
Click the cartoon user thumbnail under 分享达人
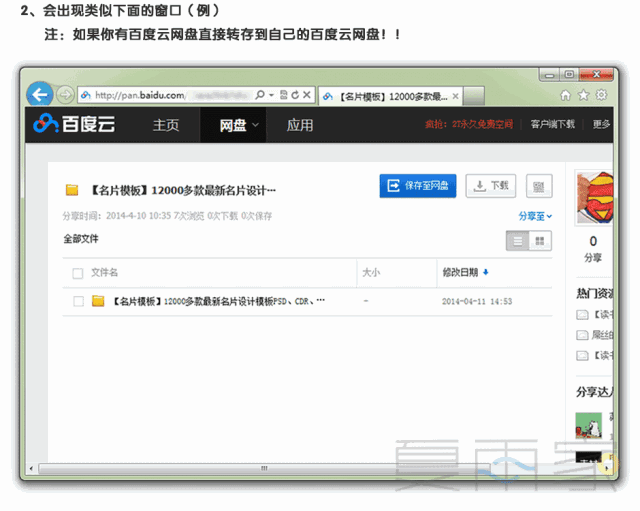point(589,425)
